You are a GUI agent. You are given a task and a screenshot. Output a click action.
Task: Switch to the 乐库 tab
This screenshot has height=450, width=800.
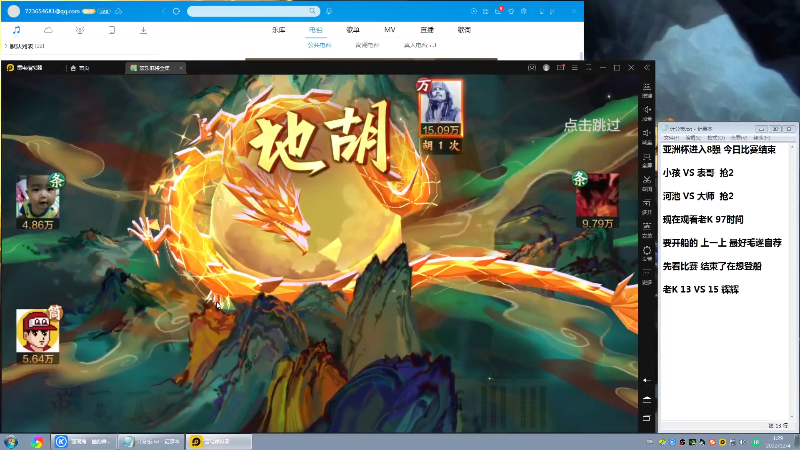pos(279,30)
